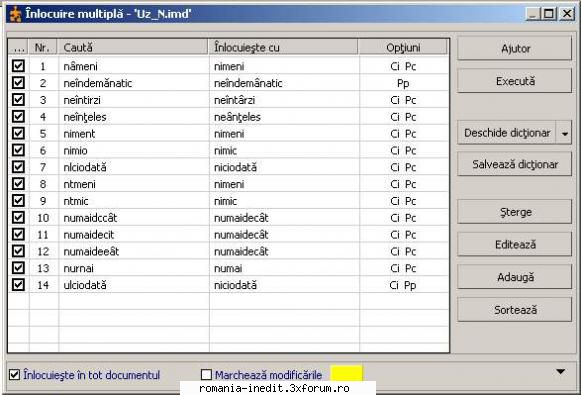The image size is (581, 395).
Task: Select search term neîntirzi
Action: point(82,100)
